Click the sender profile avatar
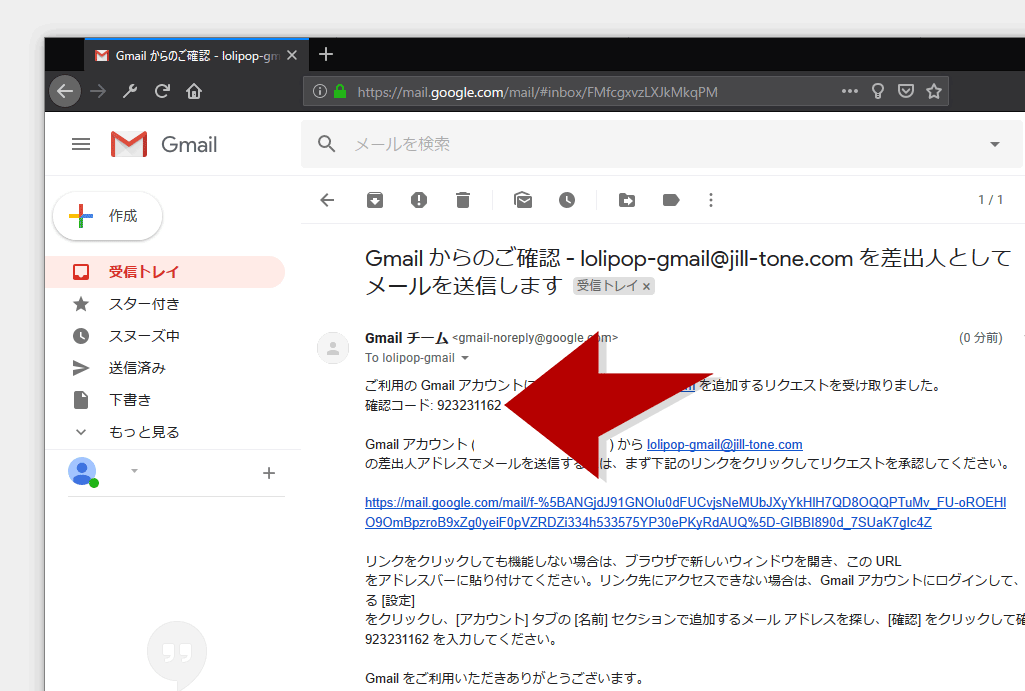This screenshot has height=691, width=1025. (x=333, y=347)
